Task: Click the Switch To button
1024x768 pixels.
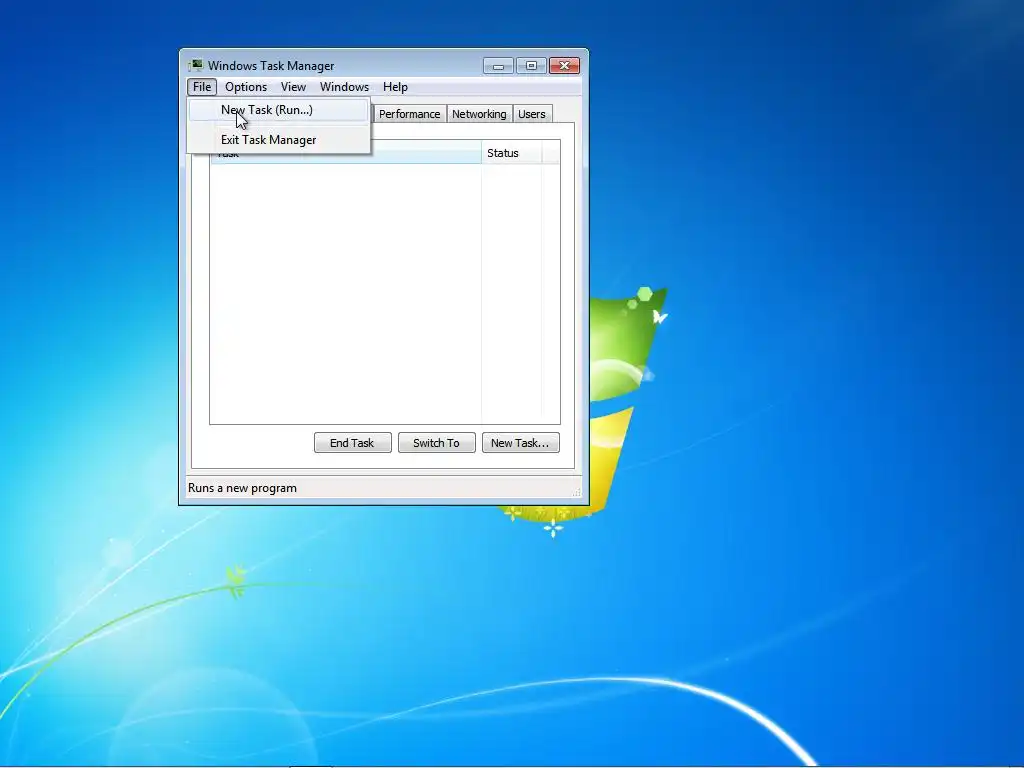Action: [436, 443]
